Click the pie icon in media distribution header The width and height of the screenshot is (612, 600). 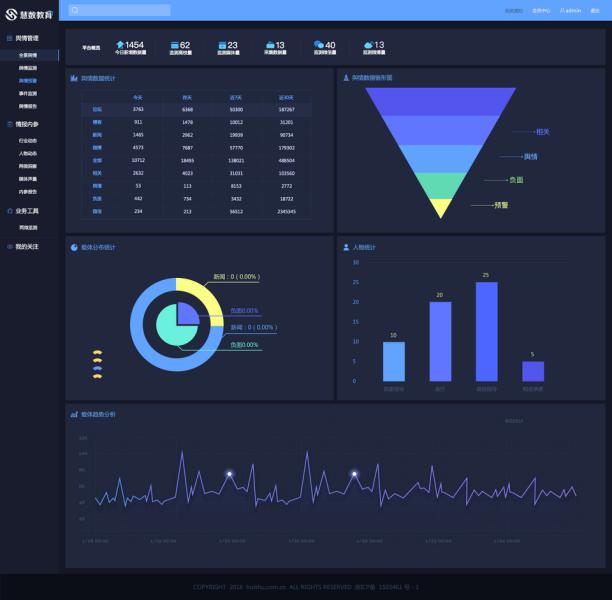74,246
